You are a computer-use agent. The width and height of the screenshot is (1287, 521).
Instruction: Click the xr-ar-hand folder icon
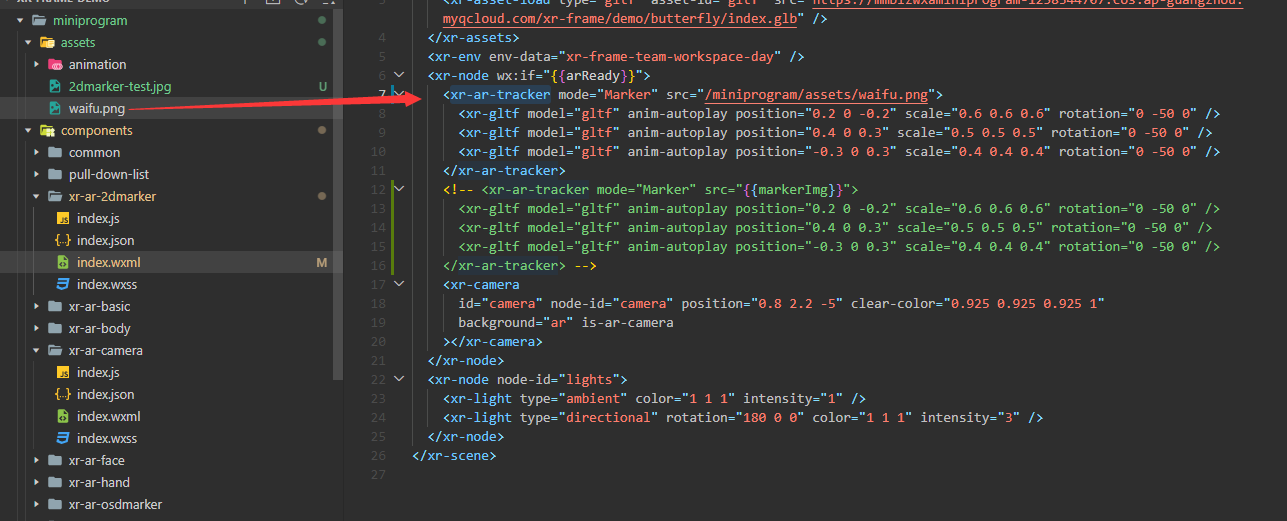tap(55, 482)
